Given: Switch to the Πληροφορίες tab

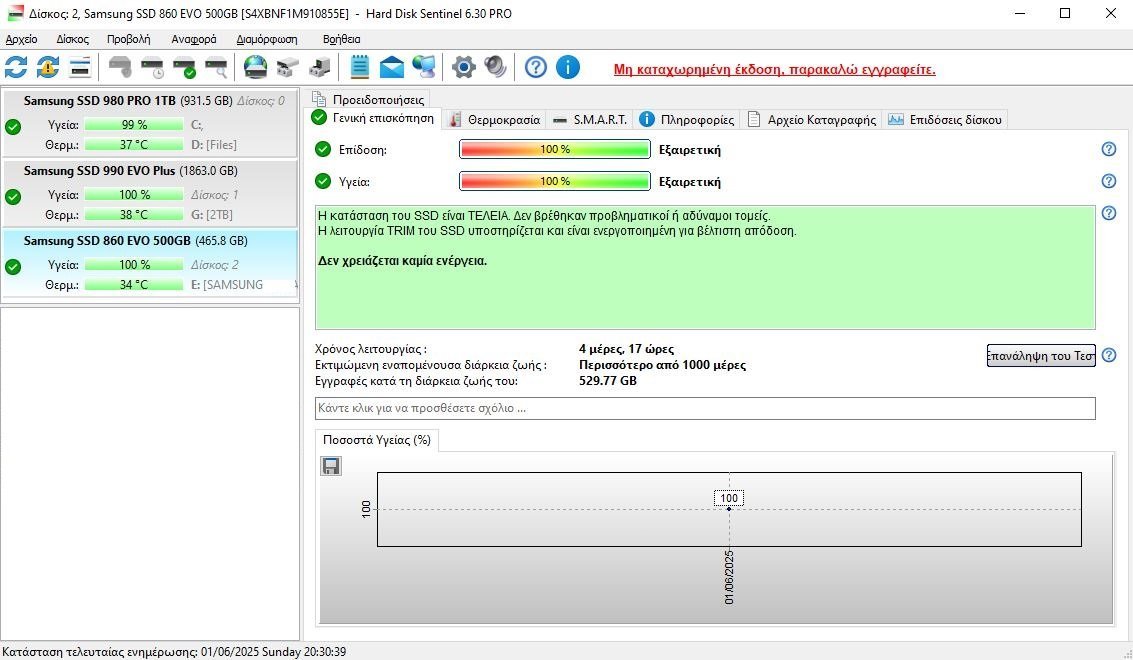Looking at the screenshot, I should pos(687,120).
